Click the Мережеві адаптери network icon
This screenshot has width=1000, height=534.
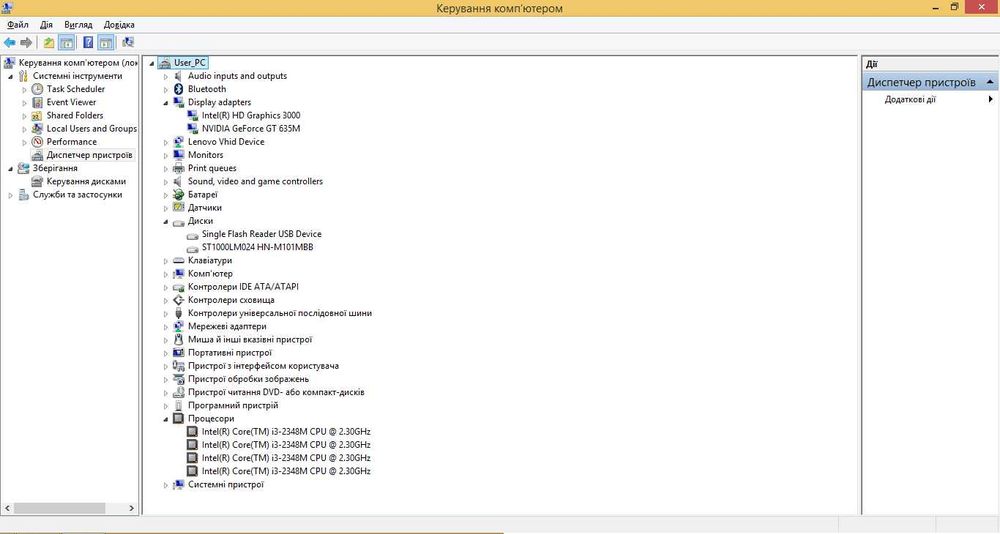click(179, 327)
